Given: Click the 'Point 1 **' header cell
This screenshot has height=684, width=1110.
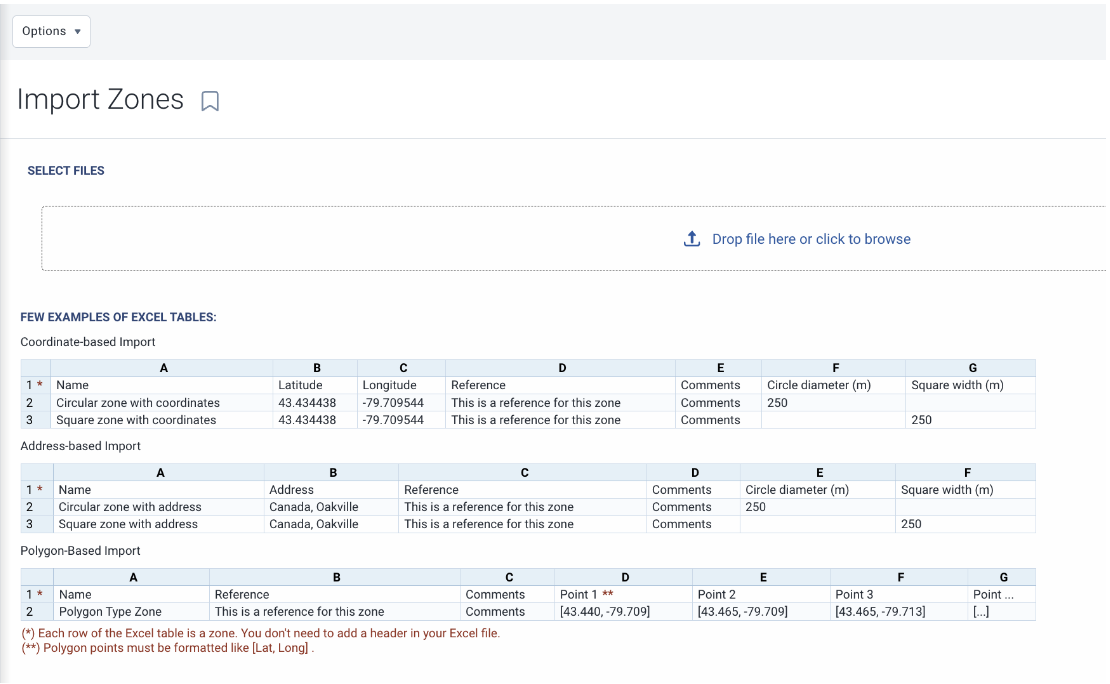Looking at the screenshot, I should pyautogui.click(x=586, y=594).
